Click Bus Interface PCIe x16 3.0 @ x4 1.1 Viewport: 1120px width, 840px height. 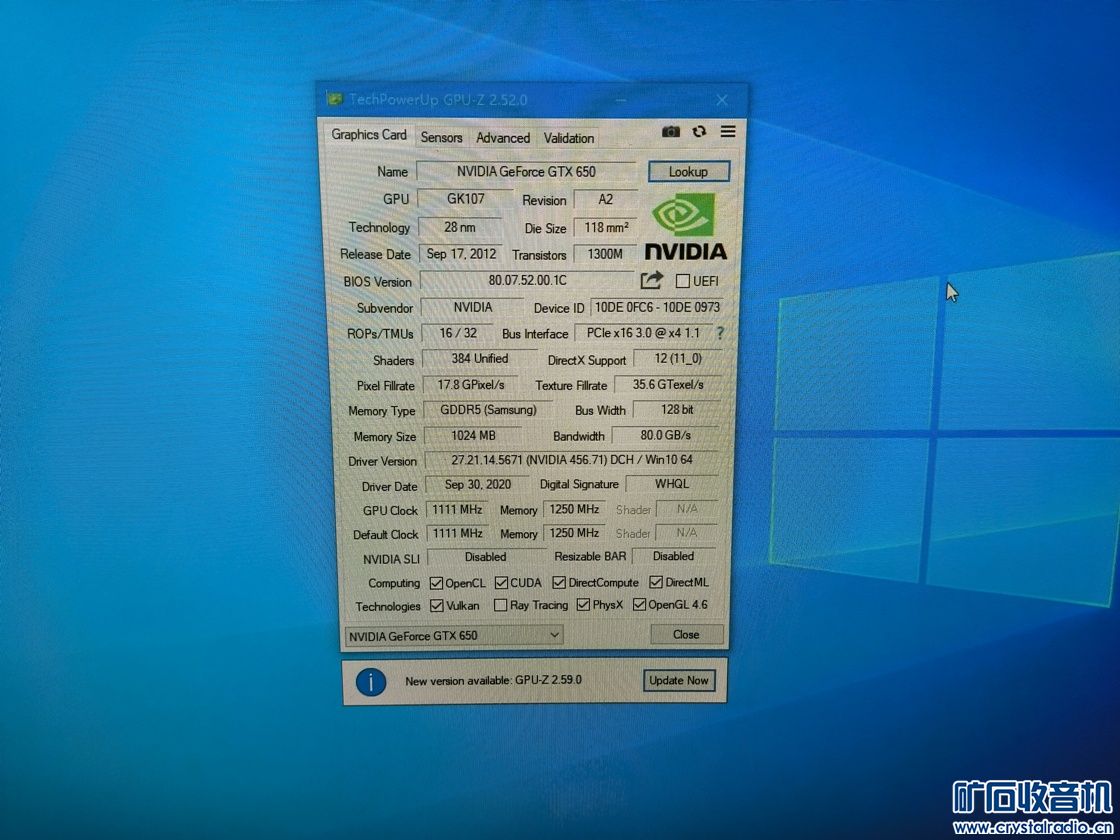click(643, 333)
